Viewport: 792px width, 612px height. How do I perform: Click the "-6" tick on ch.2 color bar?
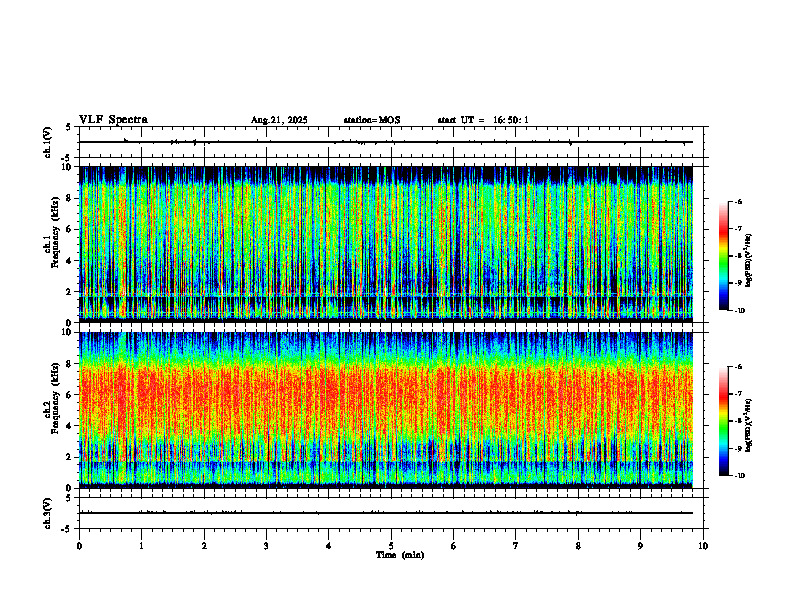pyautogui.click(x=738, y=367)
